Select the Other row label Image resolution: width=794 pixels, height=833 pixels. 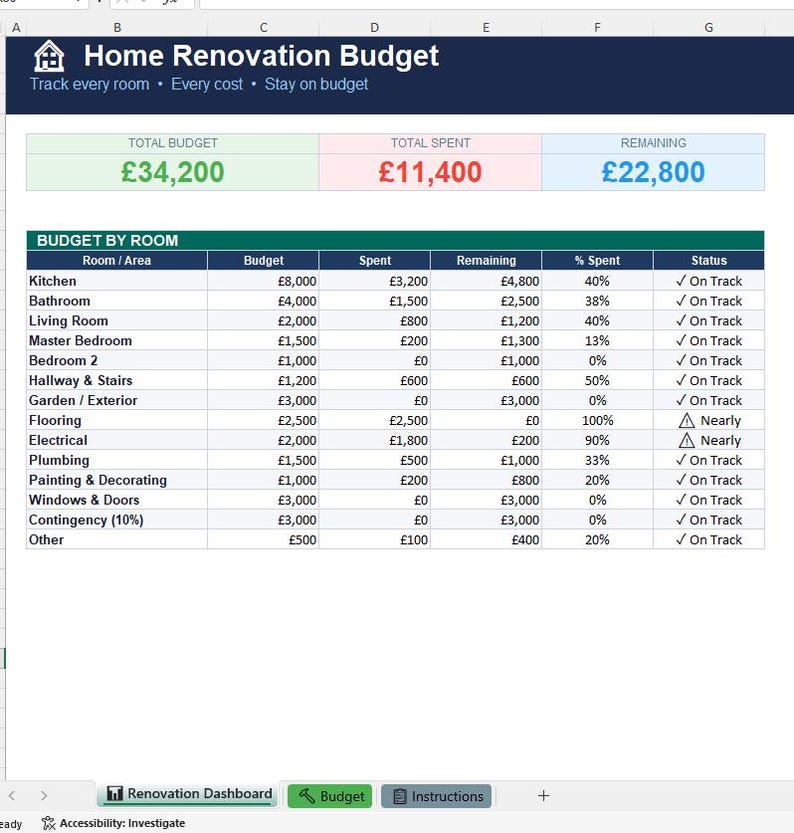[x=117, y=540]
